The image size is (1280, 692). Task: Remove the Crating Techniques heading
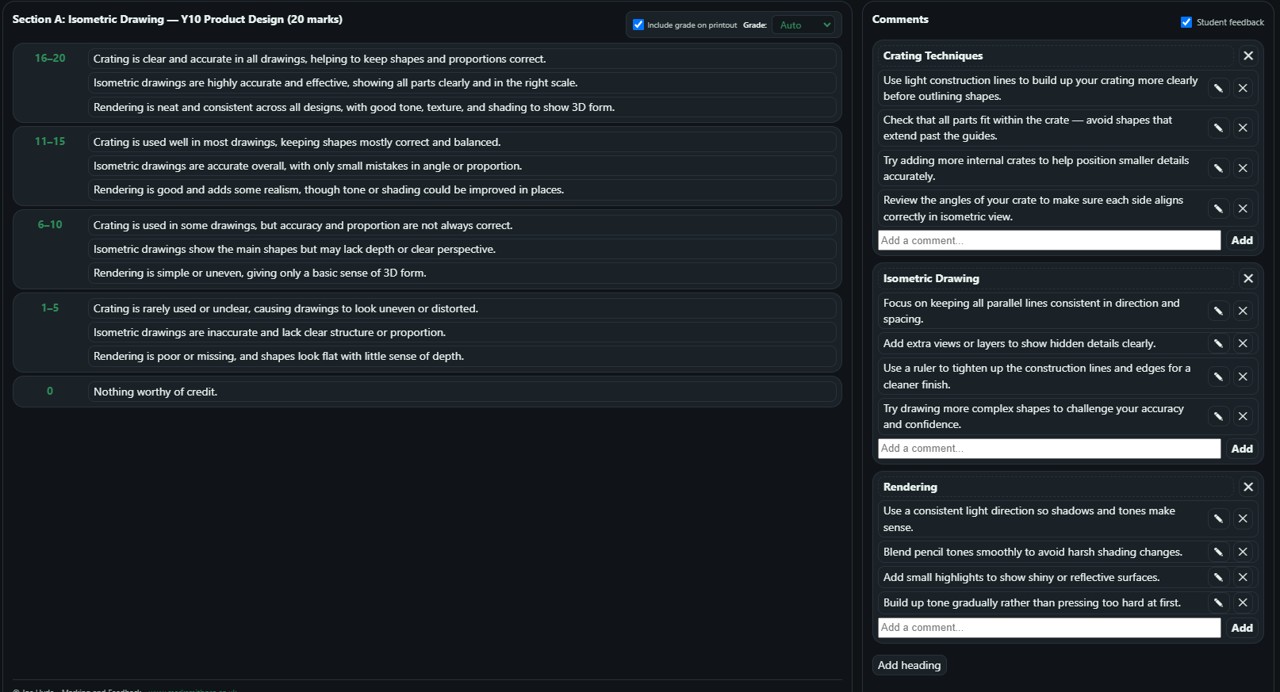coord(1247,56)
